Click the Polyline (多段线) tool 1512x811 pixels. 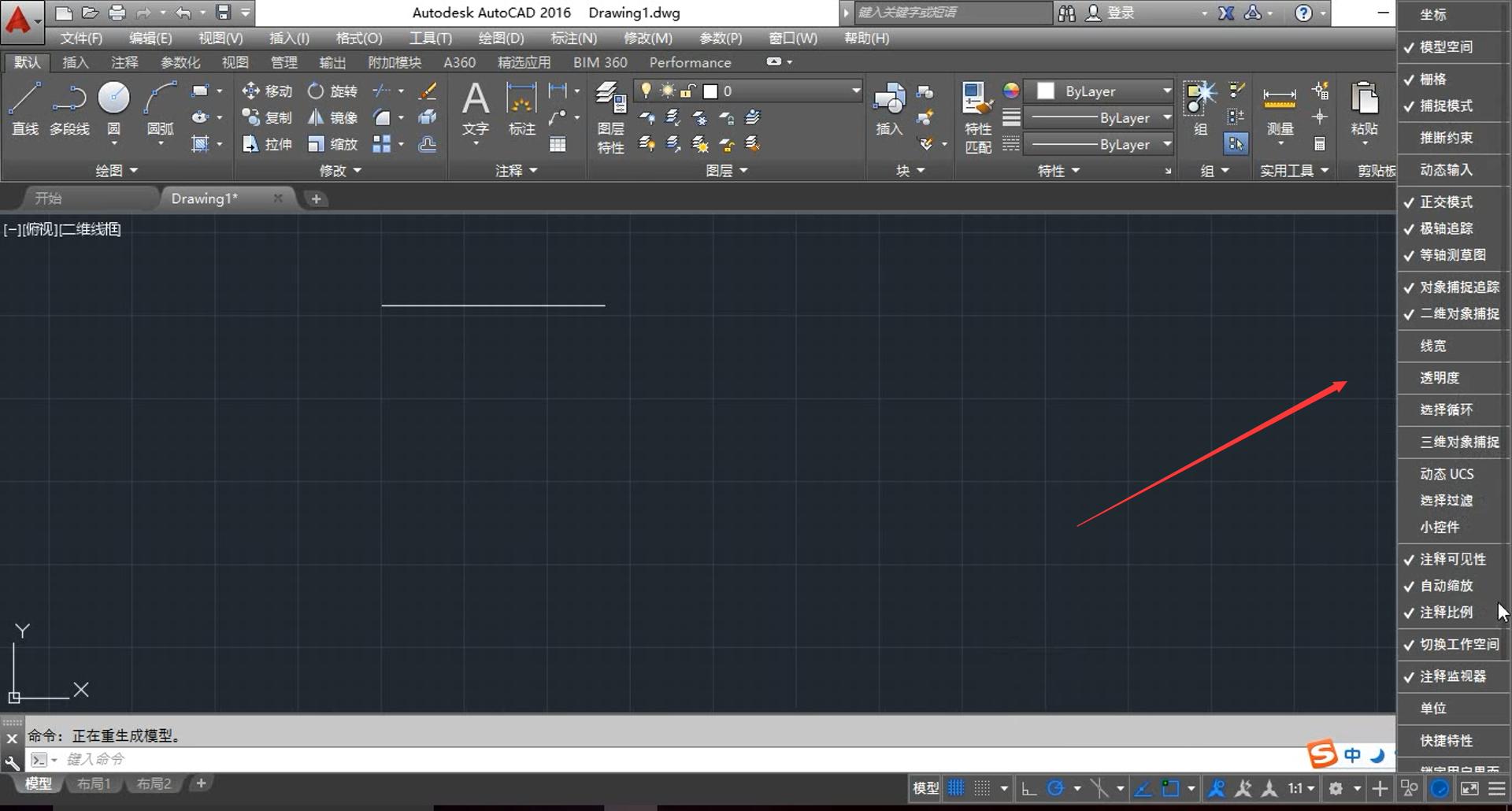[69, 108]
